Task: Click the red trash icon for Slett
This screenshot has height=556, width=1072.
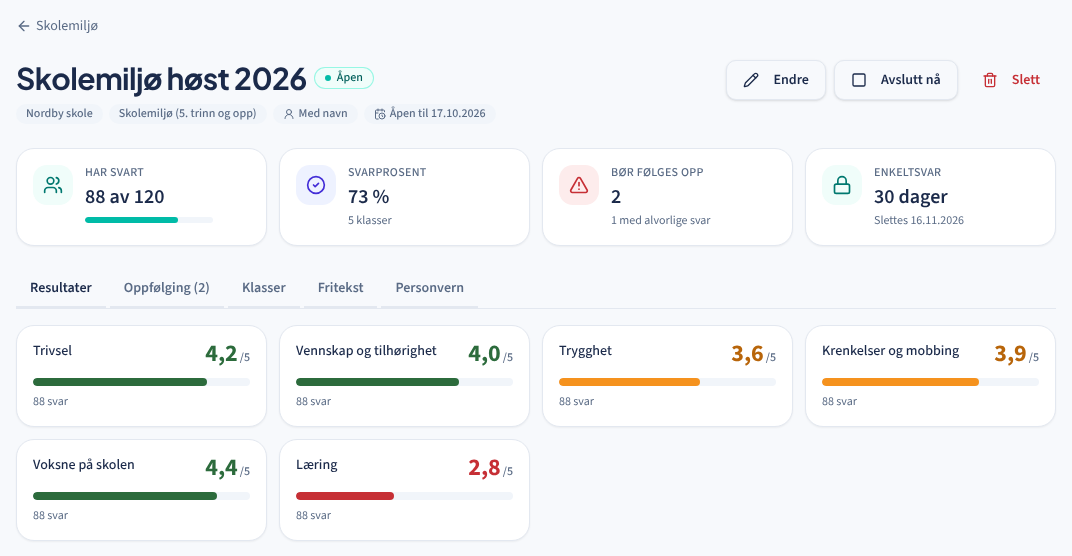Action: [989, 80]
